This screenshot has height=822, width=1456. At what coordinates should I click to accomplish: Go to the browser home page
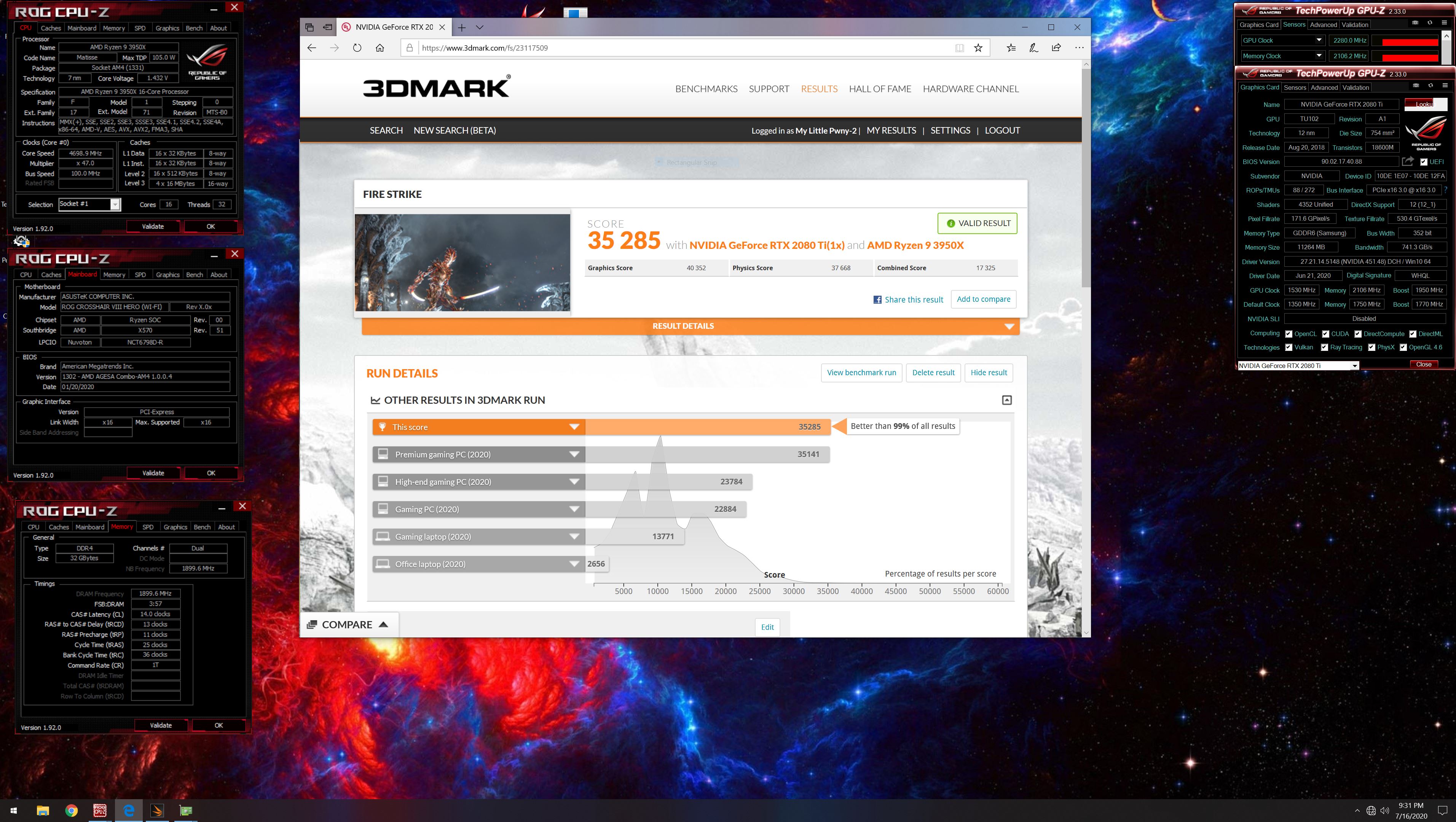click(x=380, y=48)
